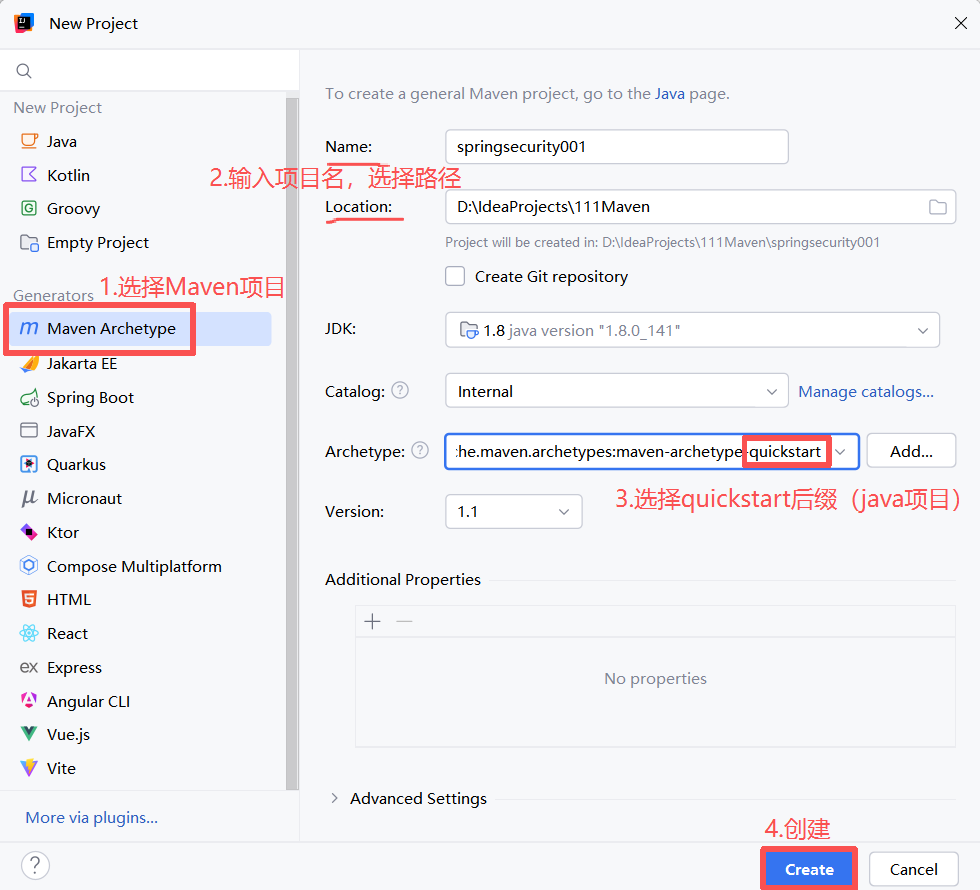Select the Micronaut icon
This screenshot has width=980, height=890.
point(29,498)
